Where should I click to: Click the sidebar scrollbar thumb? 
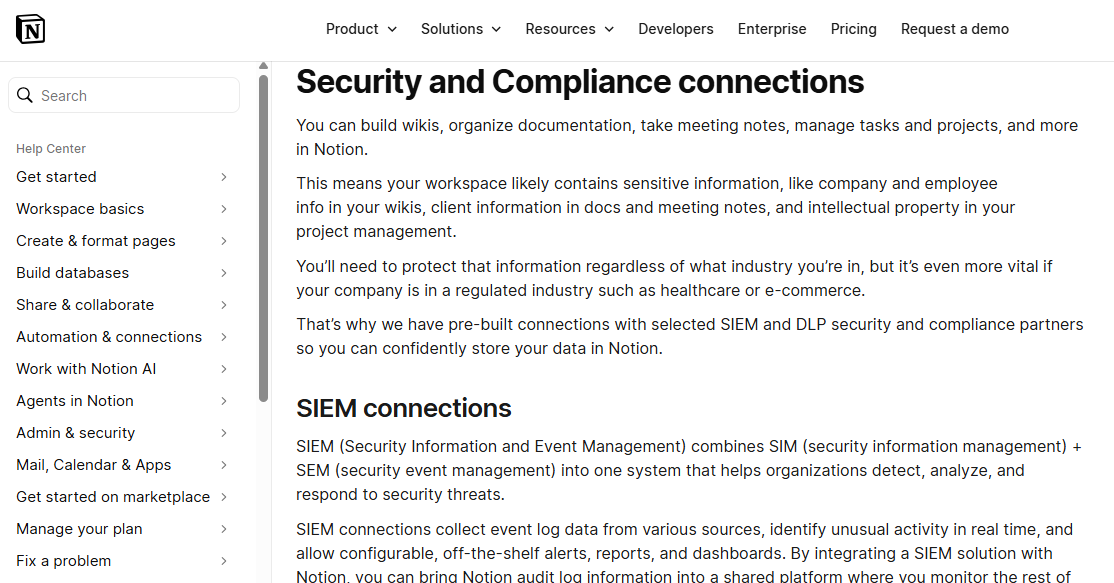(x=264, y=238)
